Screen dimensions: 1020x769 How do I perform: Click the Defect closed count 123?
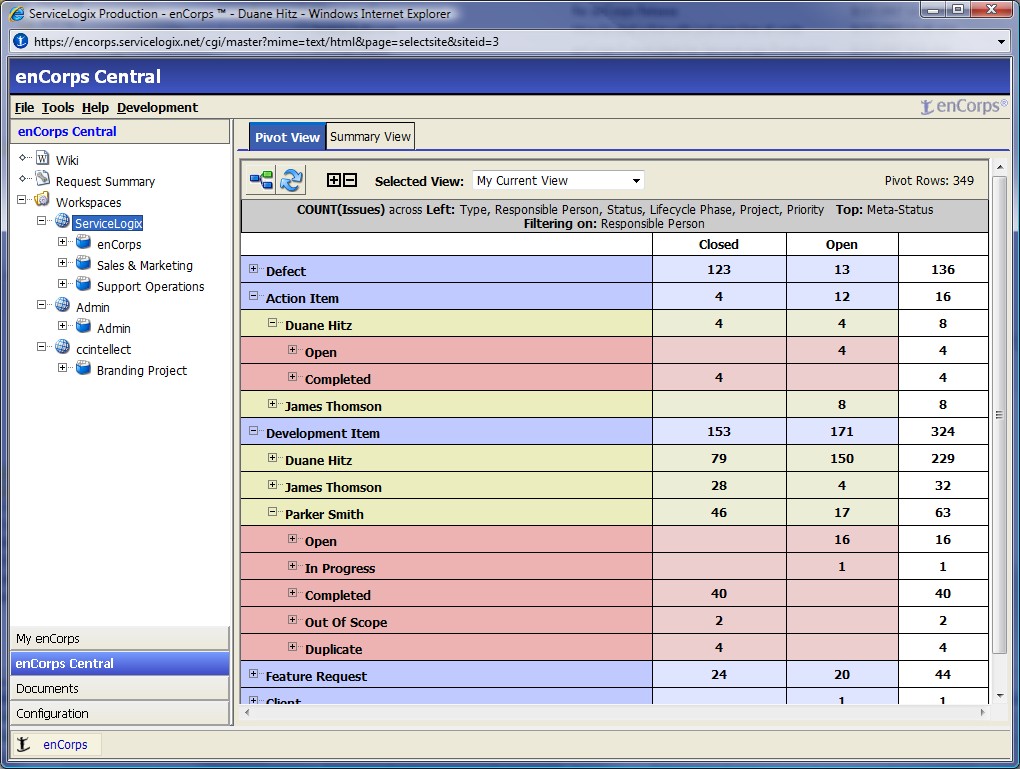tap(719, 269)
